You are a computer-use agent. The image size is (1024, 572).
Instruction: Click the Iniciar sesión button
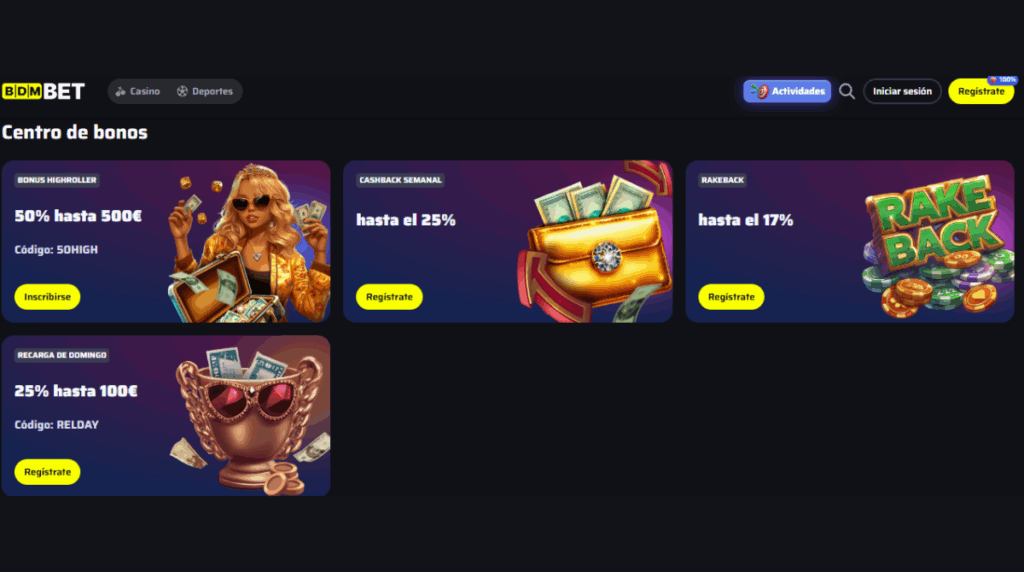[902, 91]
